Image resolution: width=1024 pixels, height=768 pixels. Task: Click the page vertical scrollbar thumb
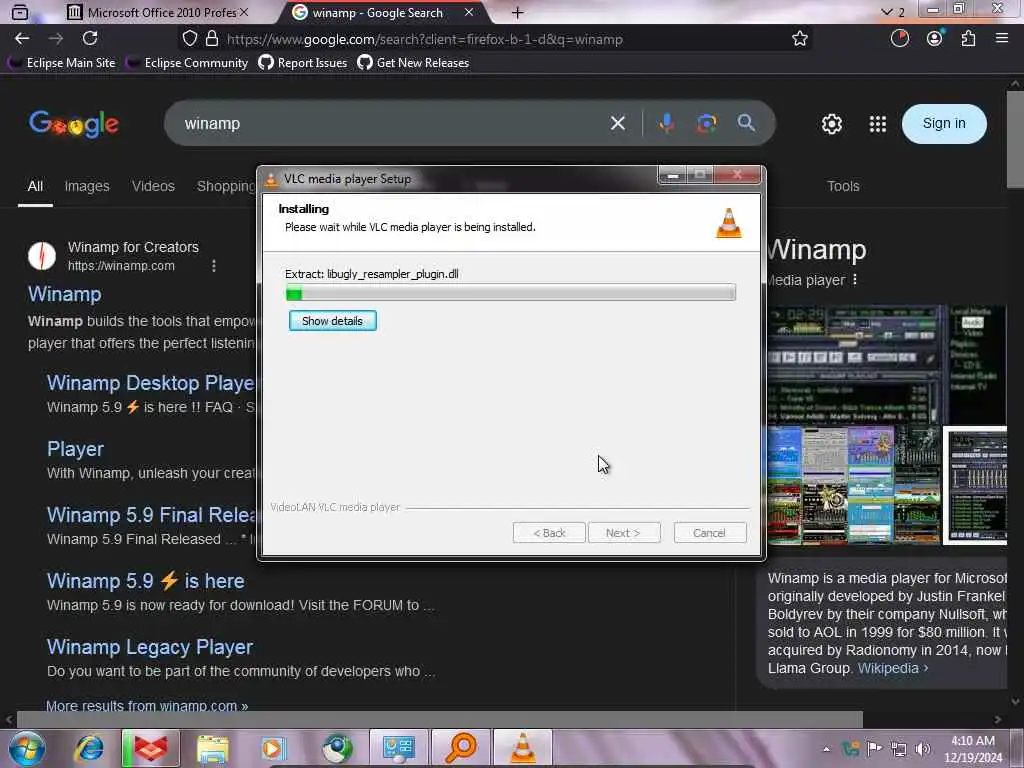(1016, 138)
